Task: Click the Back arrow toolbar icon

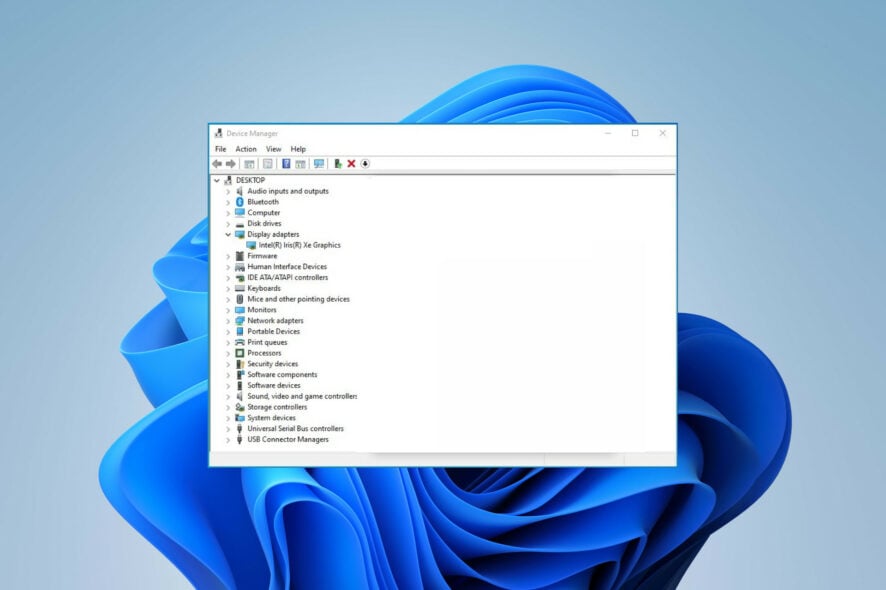Action: pyautogui.click(x=217, y=164)
